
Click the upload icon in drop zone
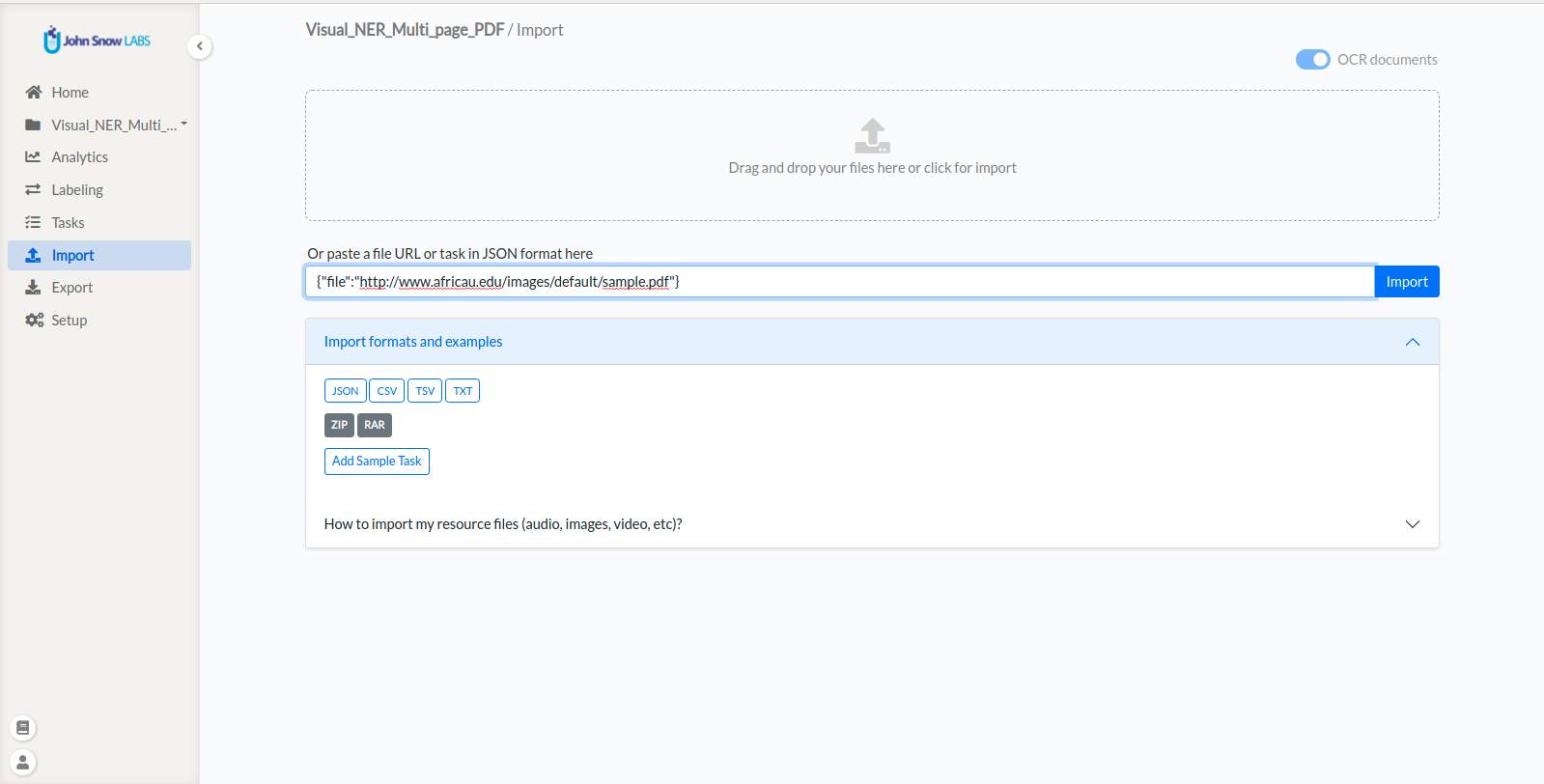[x=872, y=136]
